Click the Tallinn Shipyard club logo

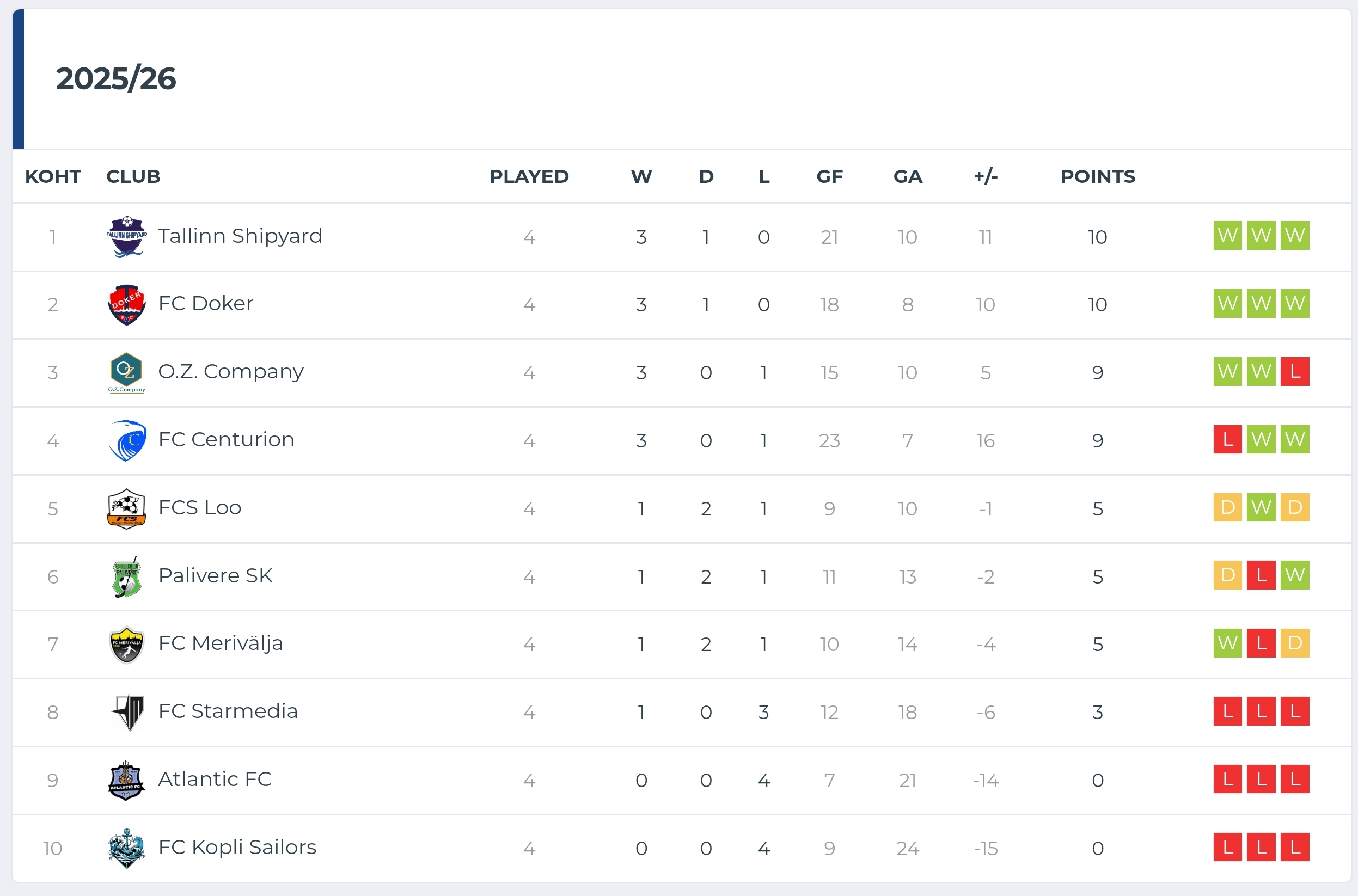(x=126, y=237)
